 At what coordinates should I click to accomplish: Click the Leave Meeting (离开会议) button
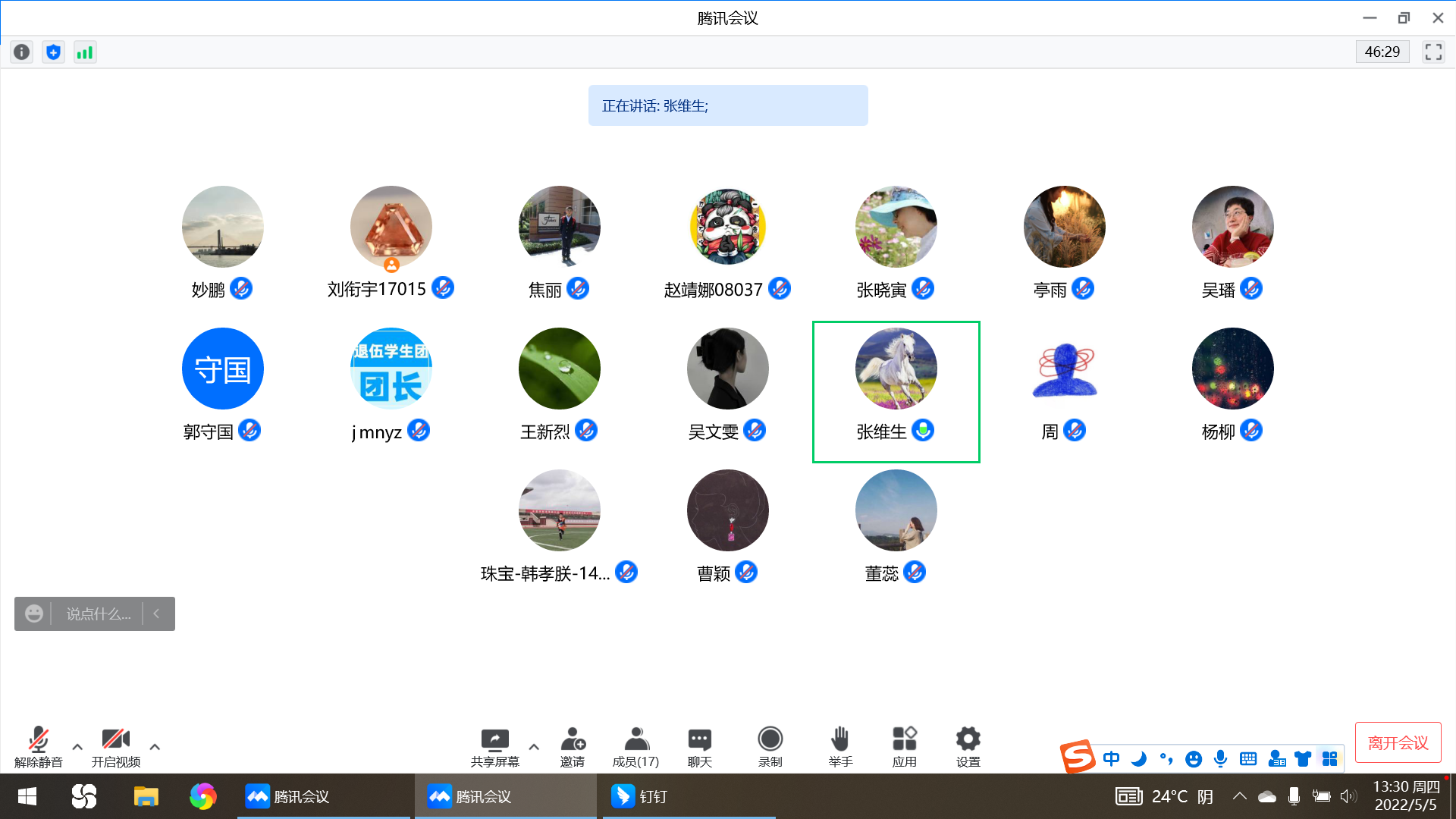click(x=1398, y=742)
